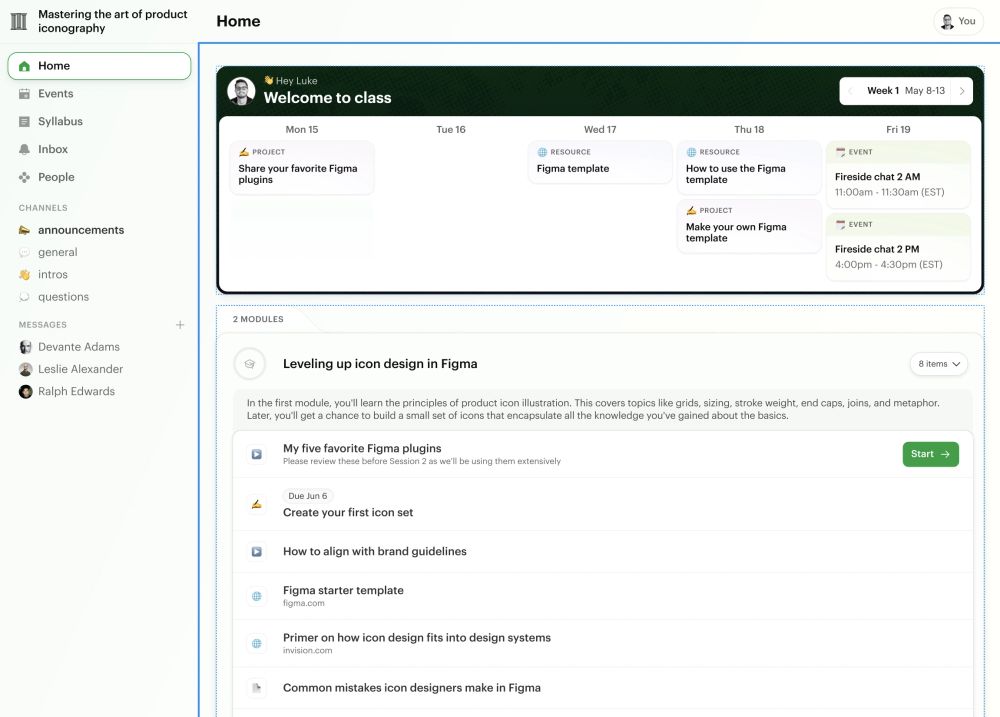Click the intros waving hand icon
Image resolution: width=1000 pixels, height=717 pixels.
point(24,275)
